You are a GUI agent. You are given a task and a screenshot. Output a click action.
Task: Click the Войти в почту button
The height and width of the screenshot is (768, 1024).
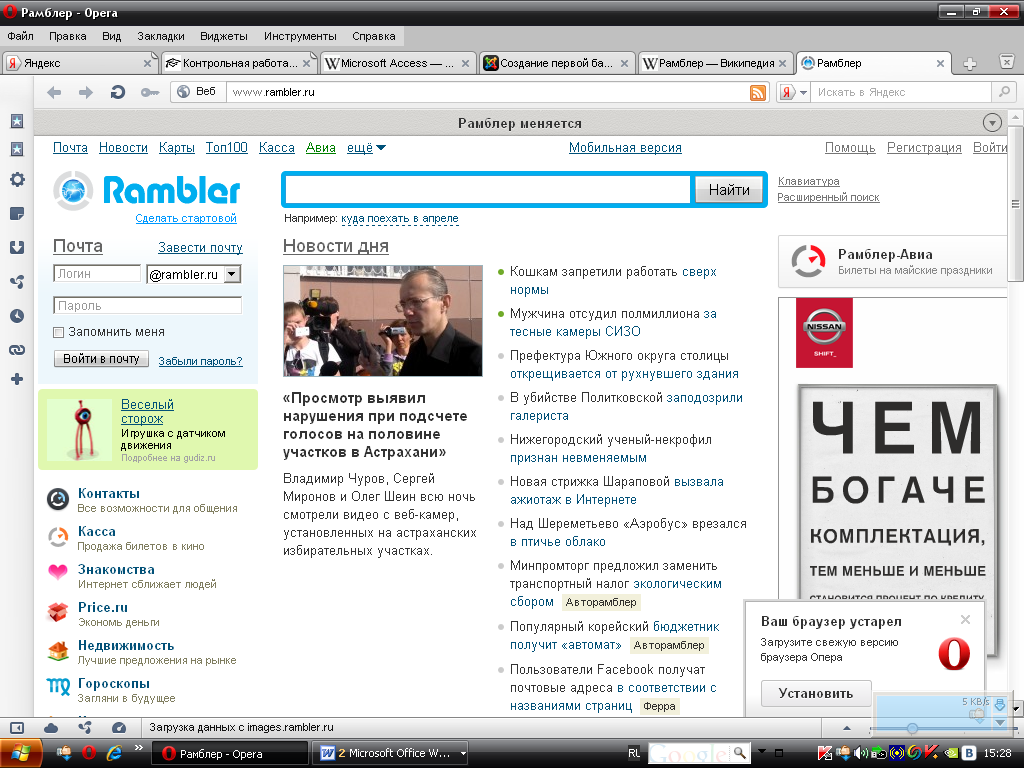coord(101,359)
